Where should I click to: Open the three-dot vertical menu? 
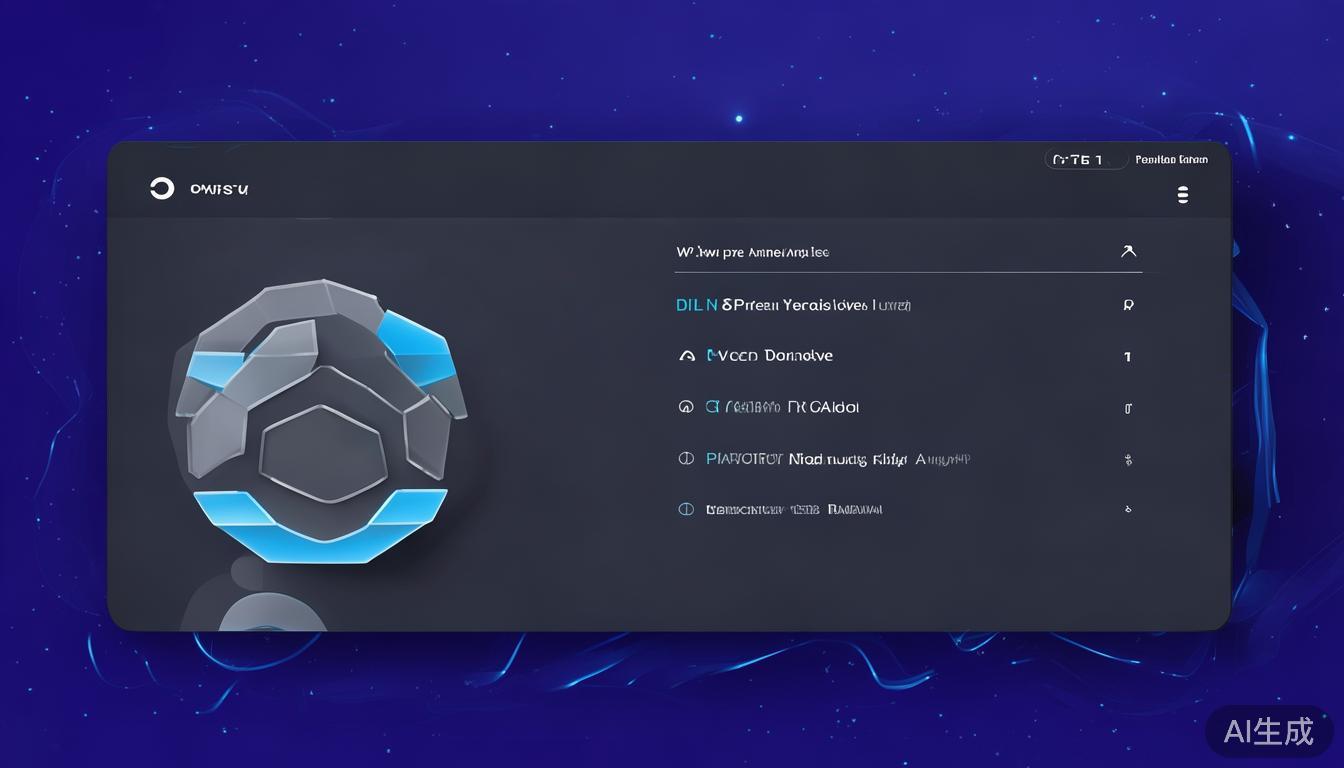click(1183, 195)
